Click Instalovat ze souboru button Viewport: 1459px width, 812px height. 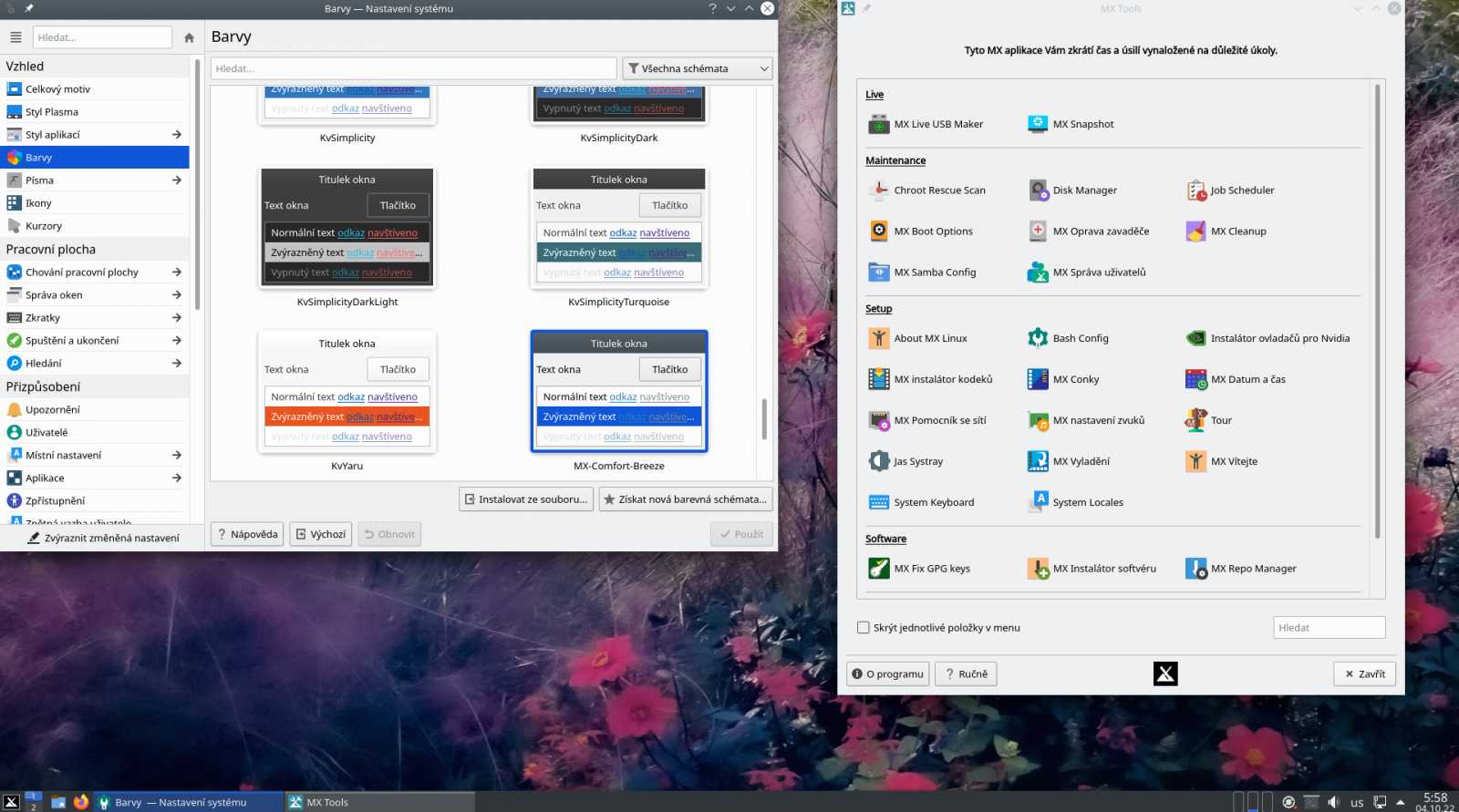point(526,499)
